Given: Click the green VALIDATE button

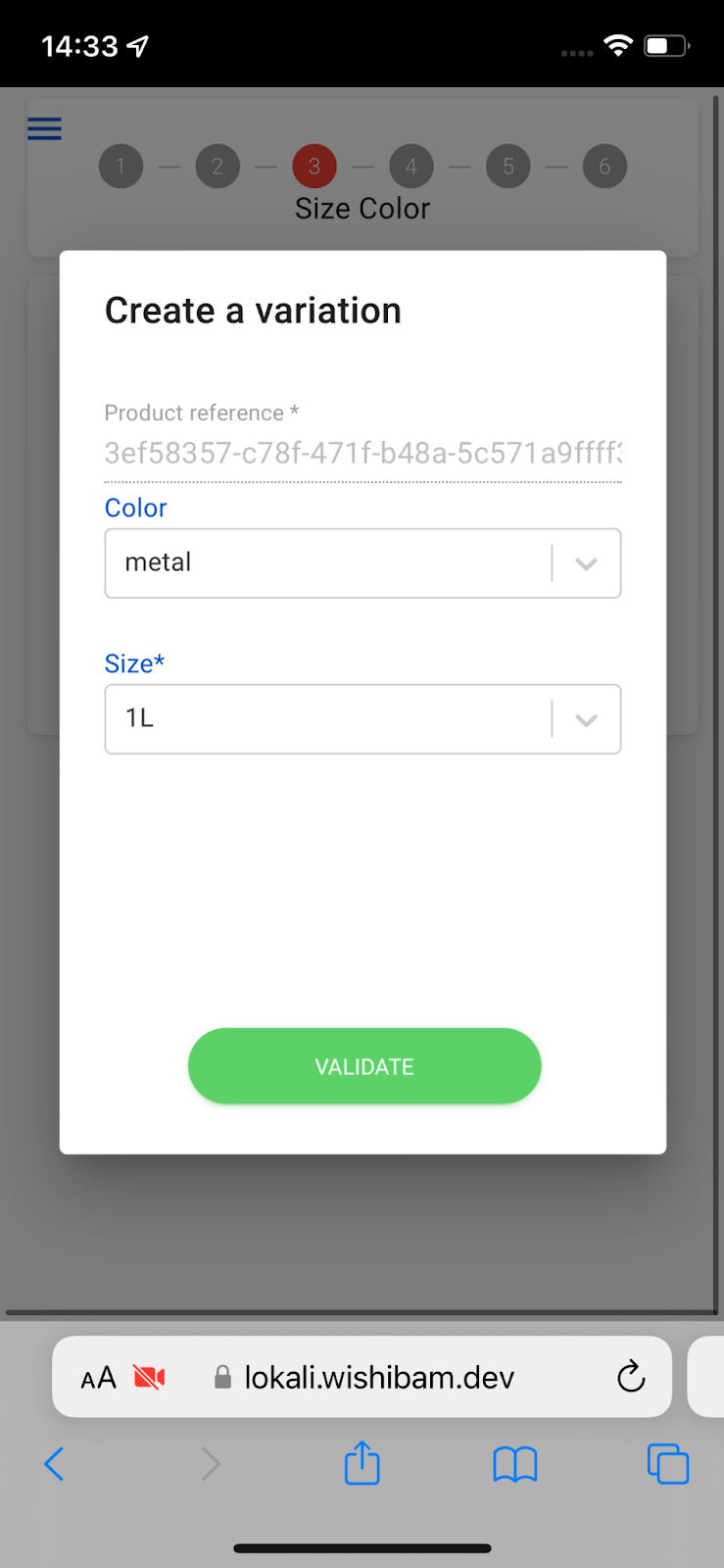Looking at the screenshot, I should (x=364, y=1066).
